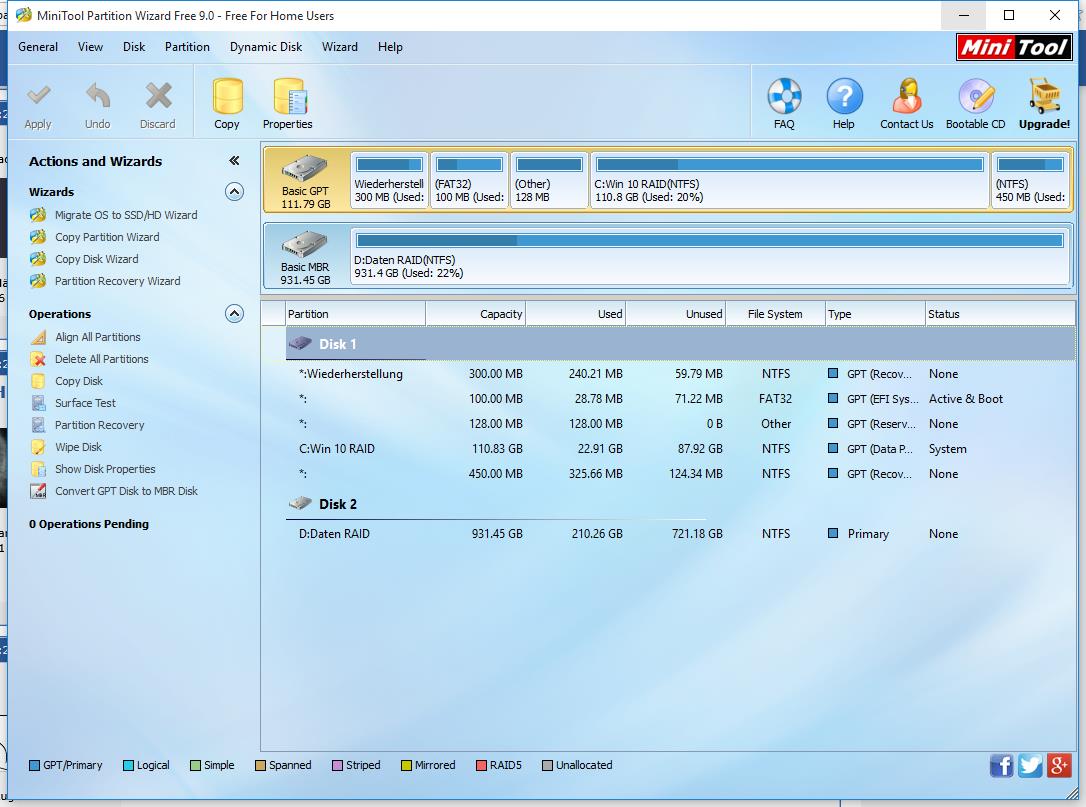Click Copy Disk in Operations
Image resolution: width=1086 pixels, height=807 pixels.
click(x=79, y=381)
